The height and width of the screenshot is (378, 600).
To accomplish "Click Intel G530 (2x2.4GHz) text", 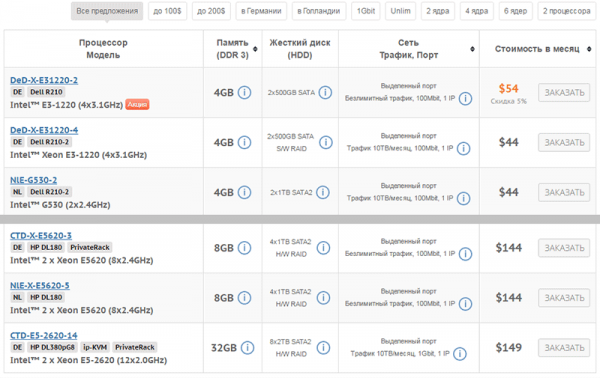I will pyautogui.click(x=60, y=205).
